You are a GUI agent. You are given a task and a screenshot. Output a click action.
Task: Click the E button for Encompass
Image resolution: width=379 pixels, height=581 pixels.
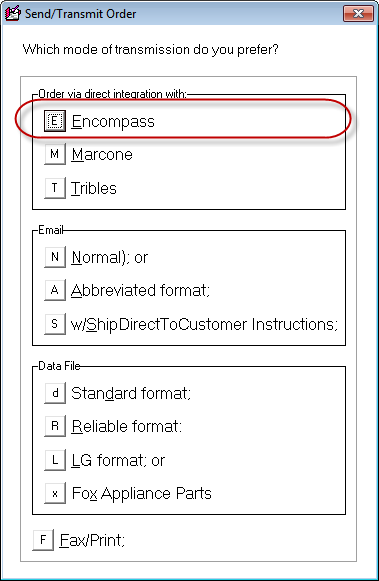click(x=55, y=121)
